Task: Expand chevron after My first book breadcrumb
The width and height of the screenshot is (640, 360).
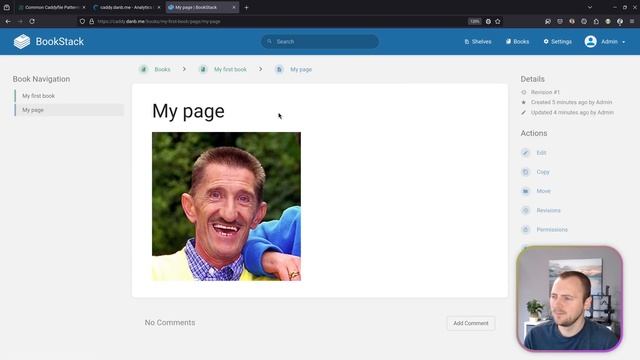Action: click(x=260, y=69)
